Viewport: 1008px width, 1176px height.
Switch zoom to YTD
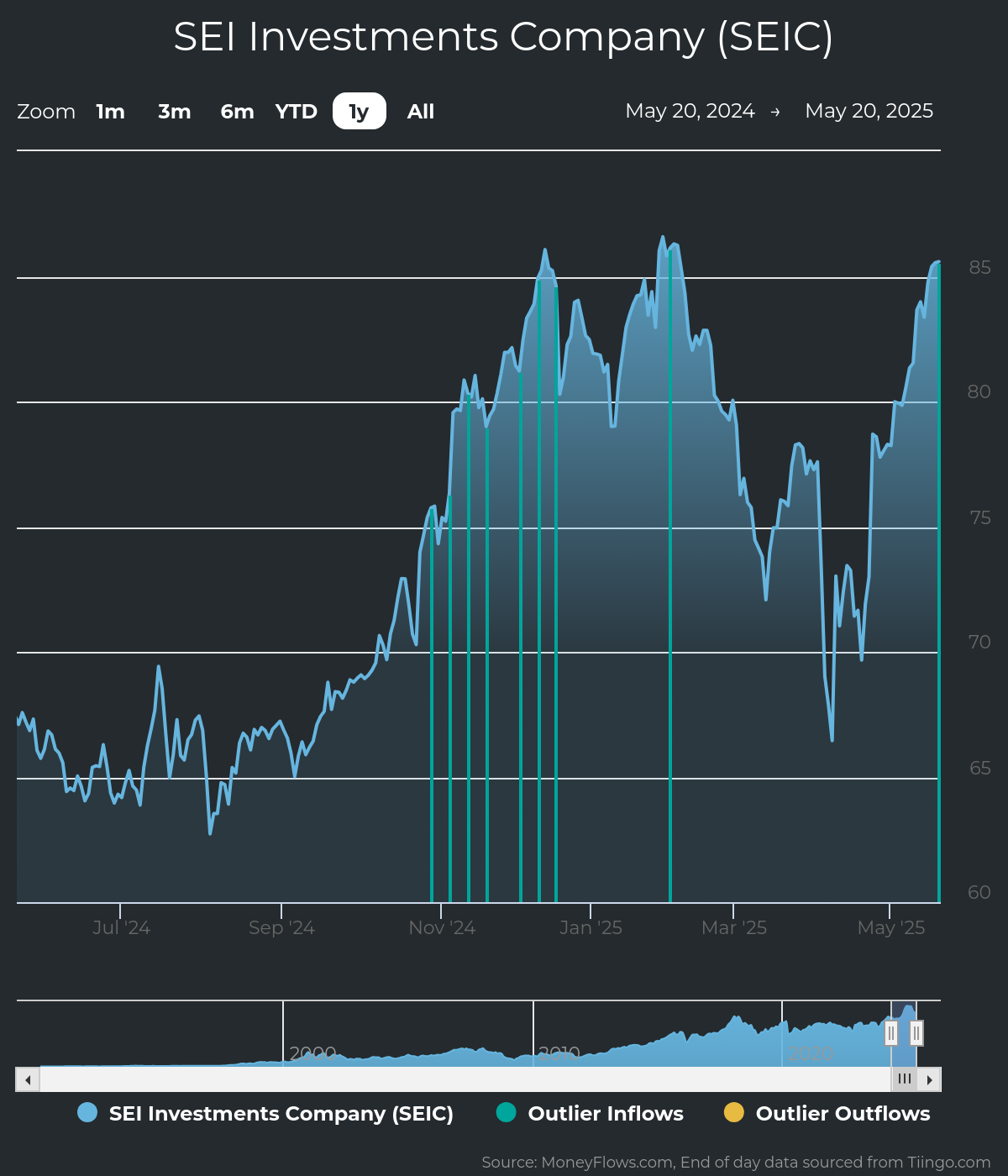[297, 112]
